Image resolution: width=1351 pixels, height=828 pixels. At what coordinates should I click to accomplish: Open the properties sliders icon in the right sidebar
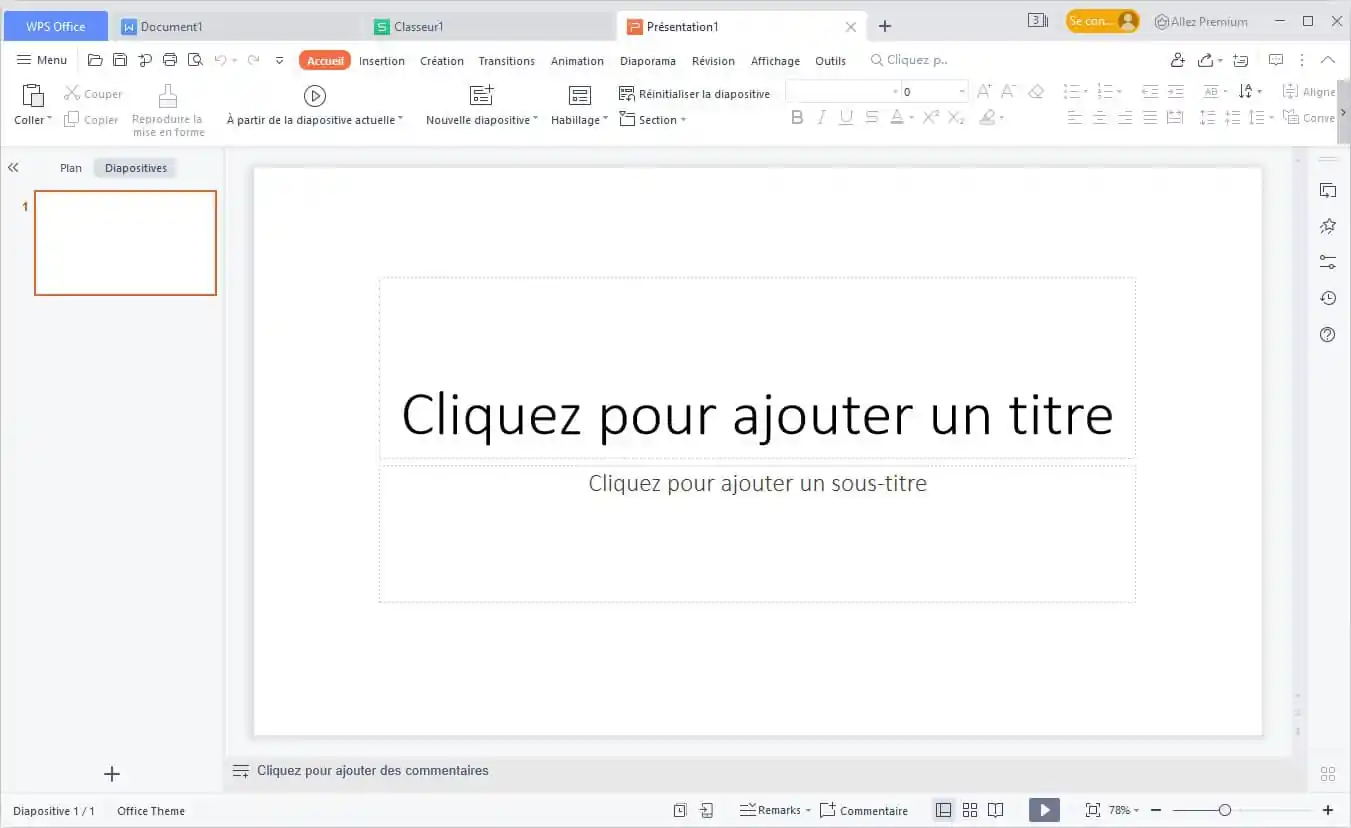click(x=1328, y=262)
